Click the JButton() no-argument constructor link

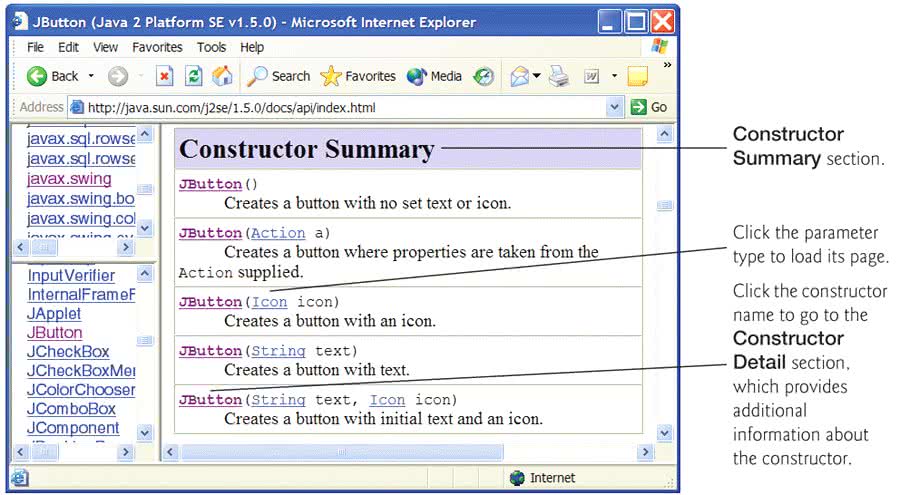pos(210,184)
